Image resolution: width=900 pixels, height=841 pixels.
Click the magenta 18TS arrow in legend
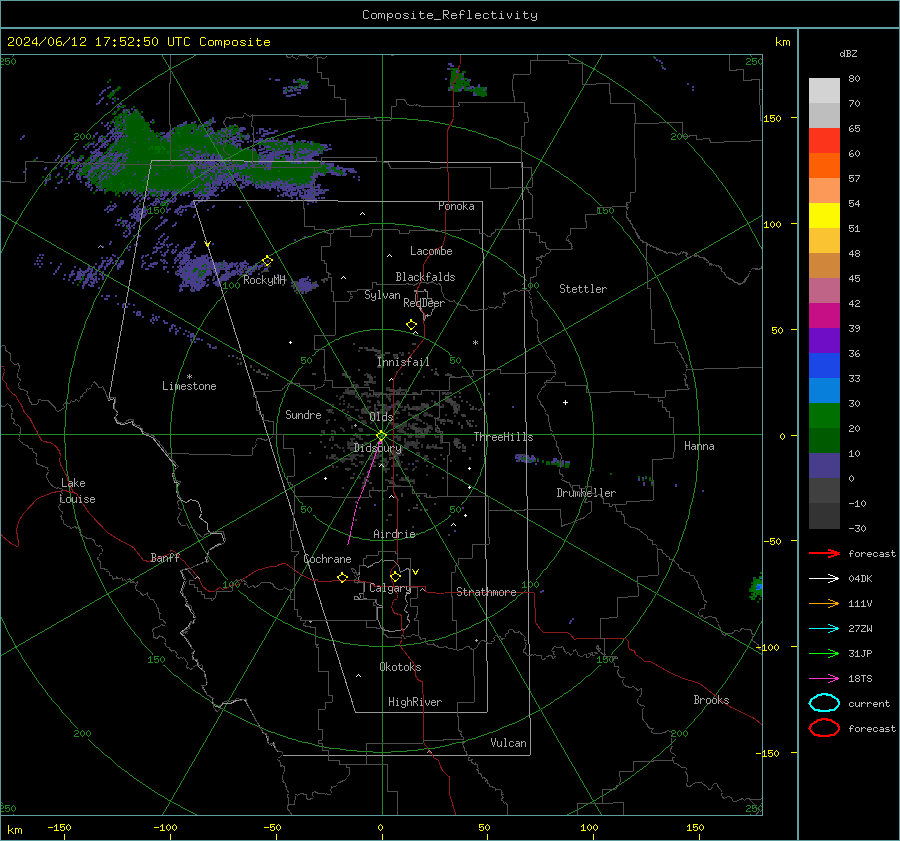pos(824,678)
